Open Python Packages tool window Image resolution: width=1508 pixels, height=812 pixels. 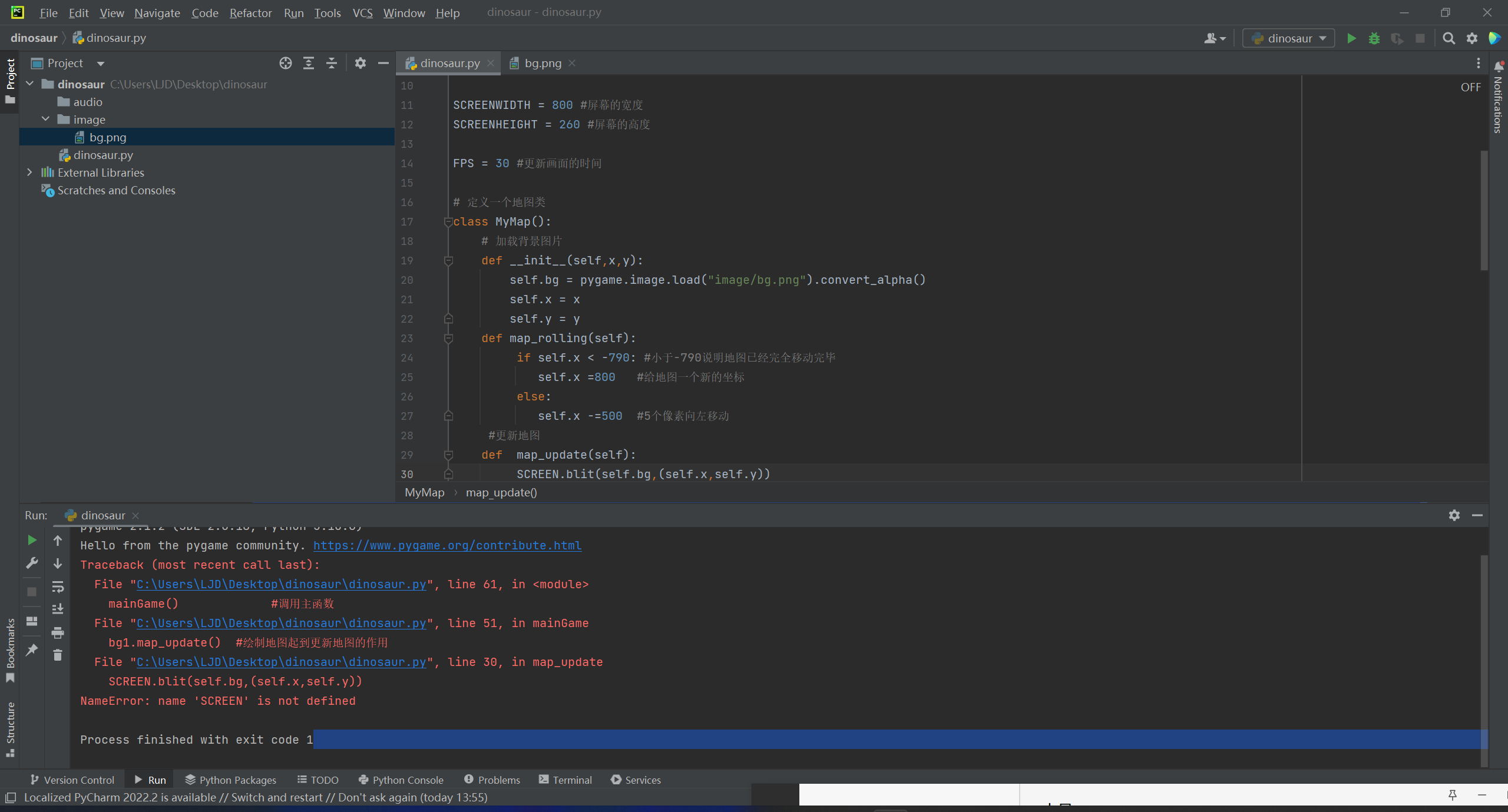pyautogui.click(x=230, y=780)
